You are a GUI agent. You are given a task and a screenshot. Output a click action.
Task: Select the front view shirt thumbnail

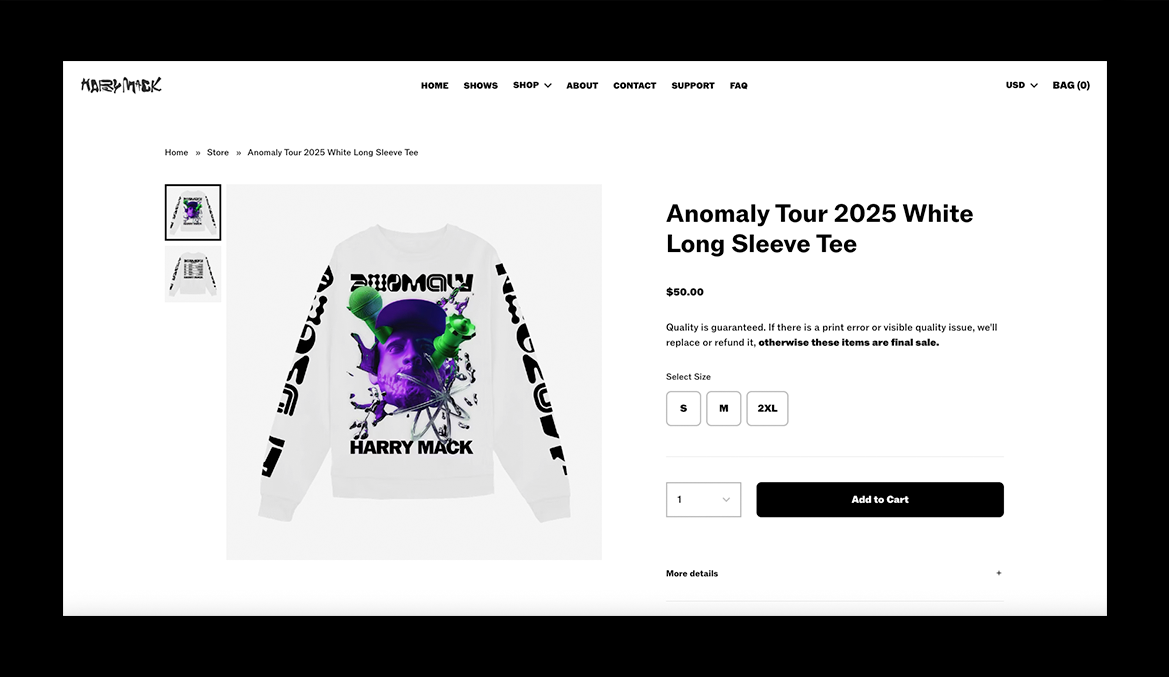(x=192, y=212)
